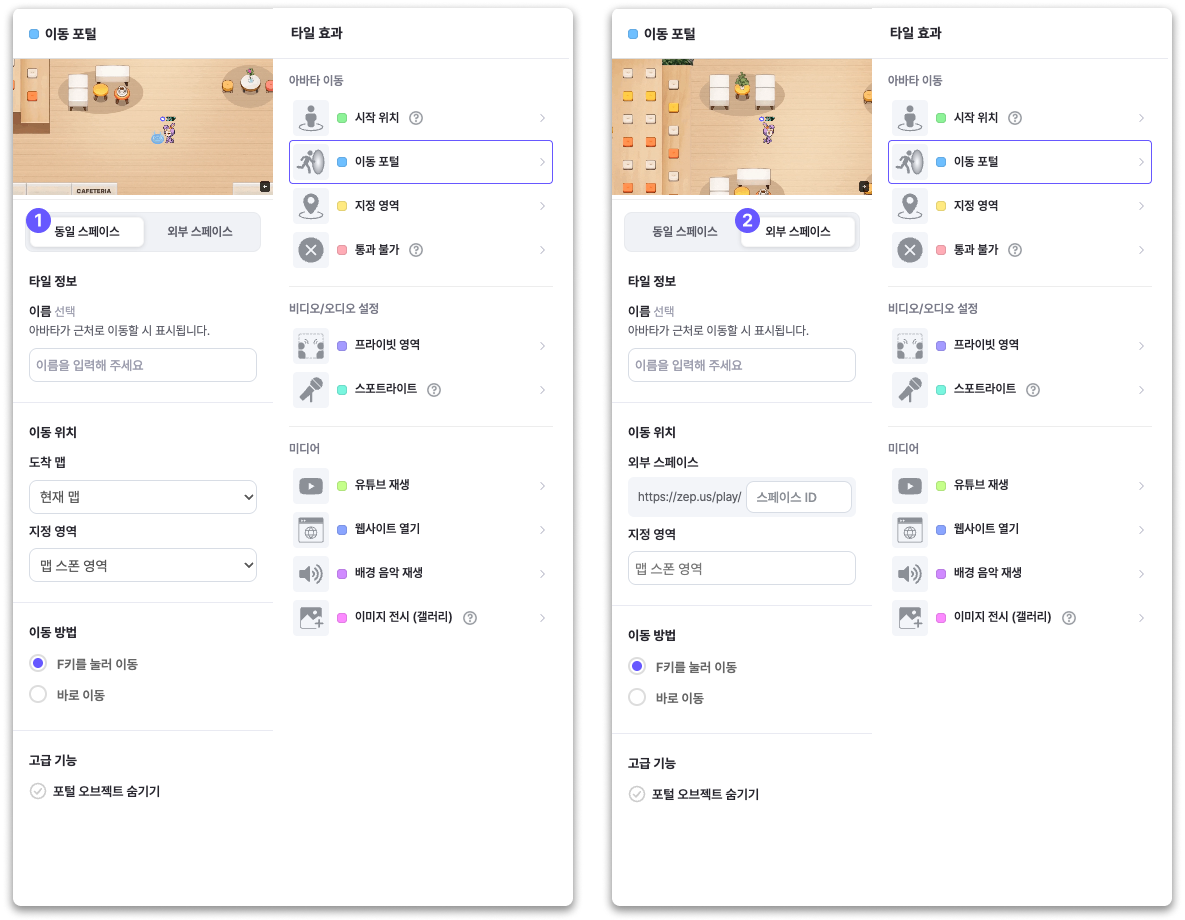This screenshot has height=920, width=1185.
Task: Open help for 시작 위치 in left panel
Action: [416, 118]
